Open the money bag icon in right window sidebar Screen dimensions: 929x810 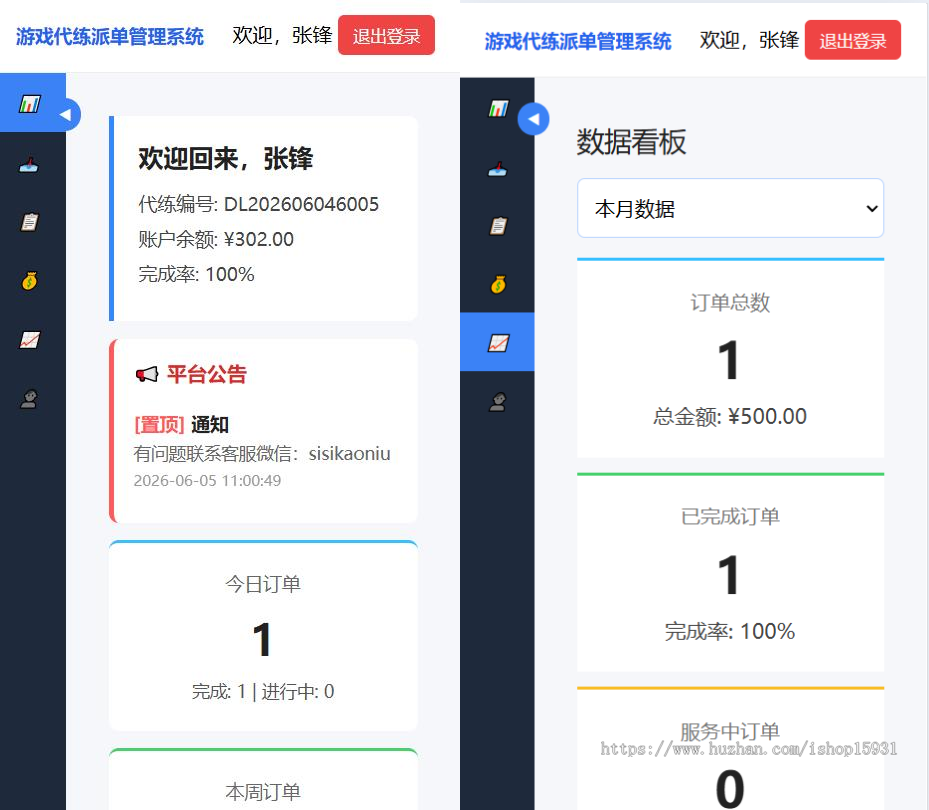tap(498, 284)
